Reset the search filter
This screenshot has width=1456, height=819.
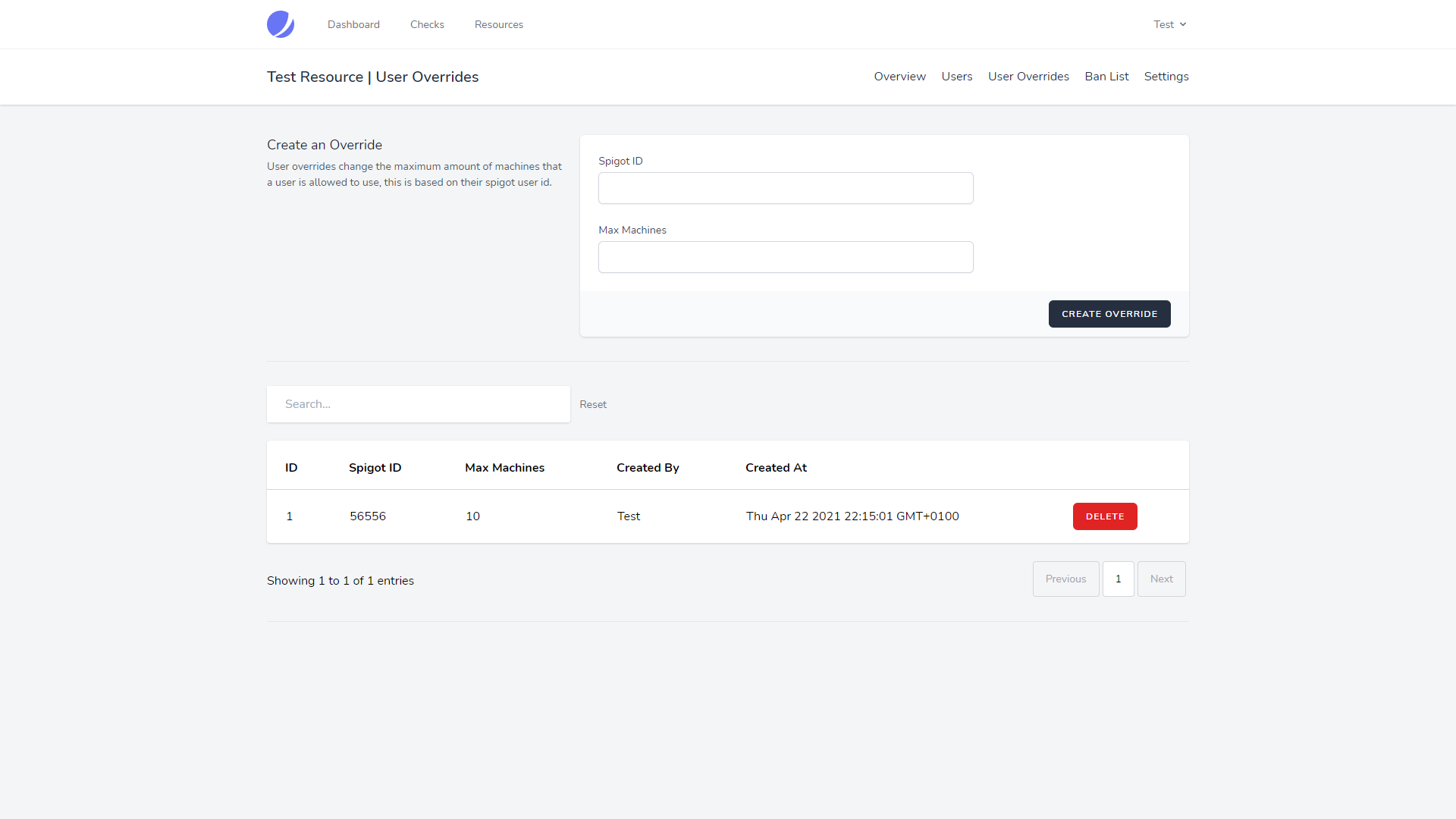coord(592,404)
